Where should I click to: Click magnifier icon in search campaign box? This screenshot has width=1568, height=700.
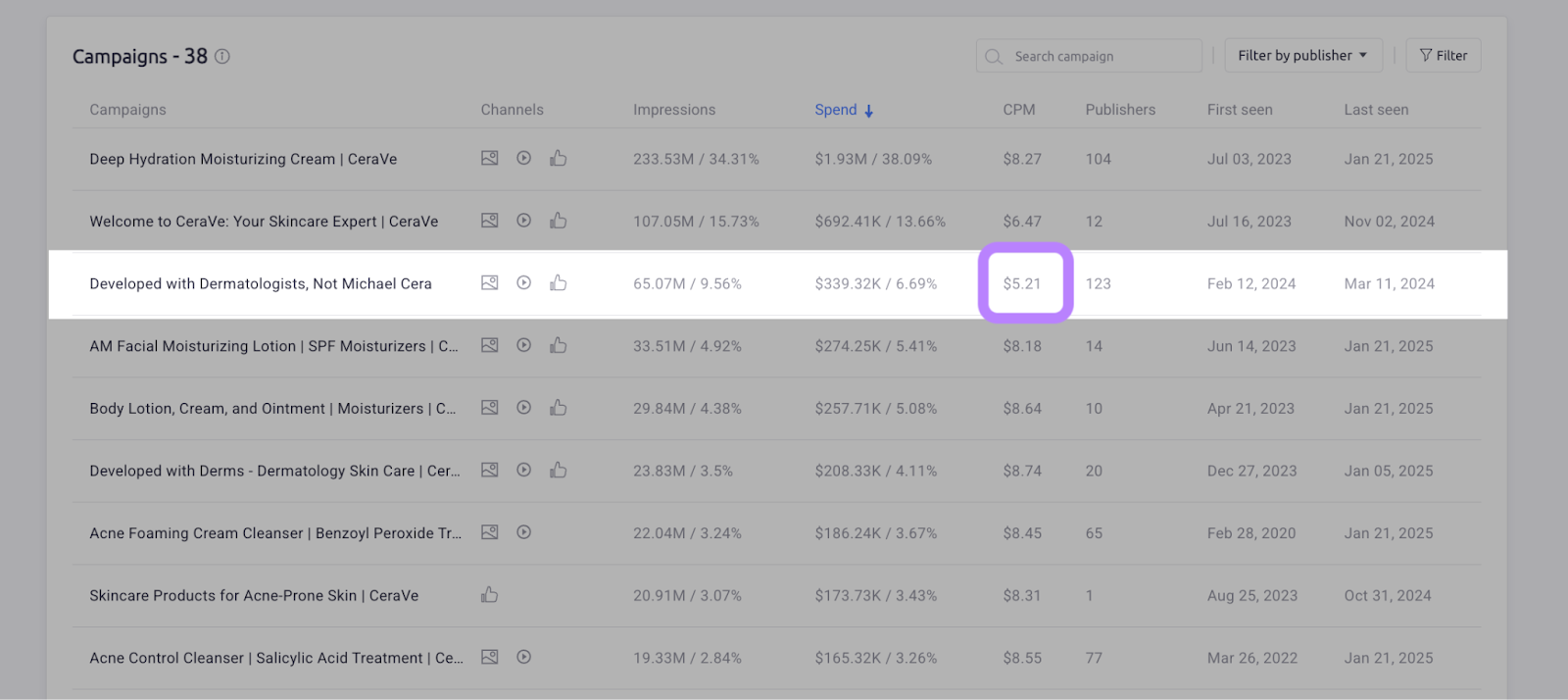994,57
